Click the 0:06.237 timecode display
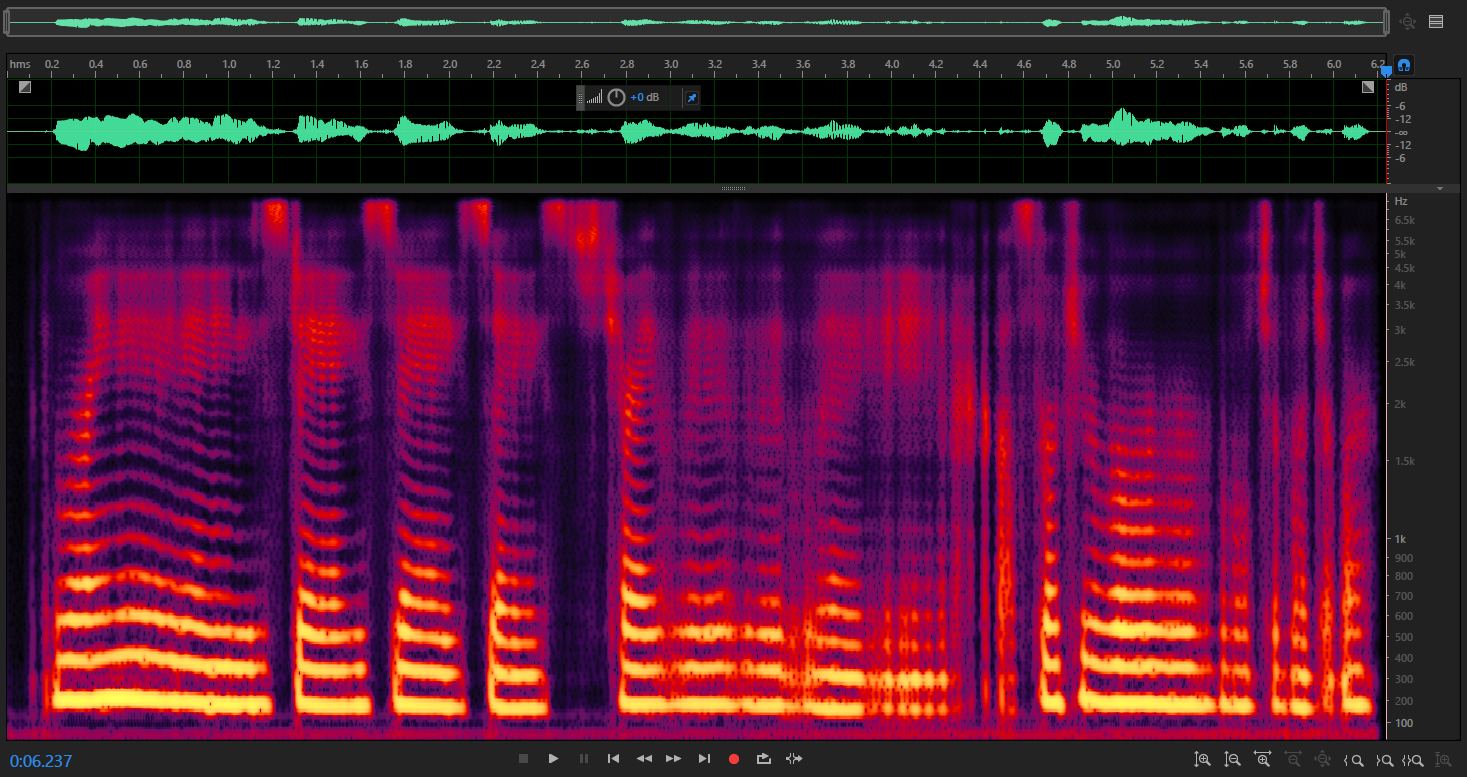This screenshot has width=1467, height=777. point(41,761)
